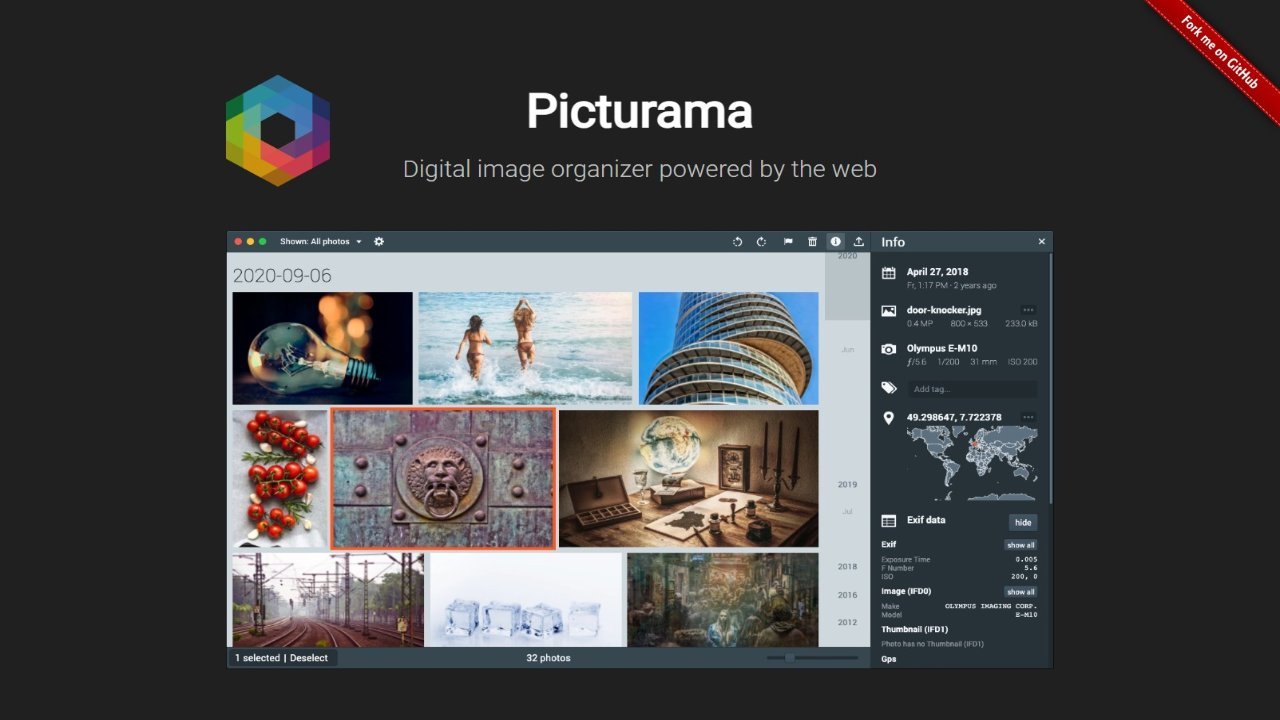
Task: Select the lion door knocker photo
Action: (x=443, y=478)
